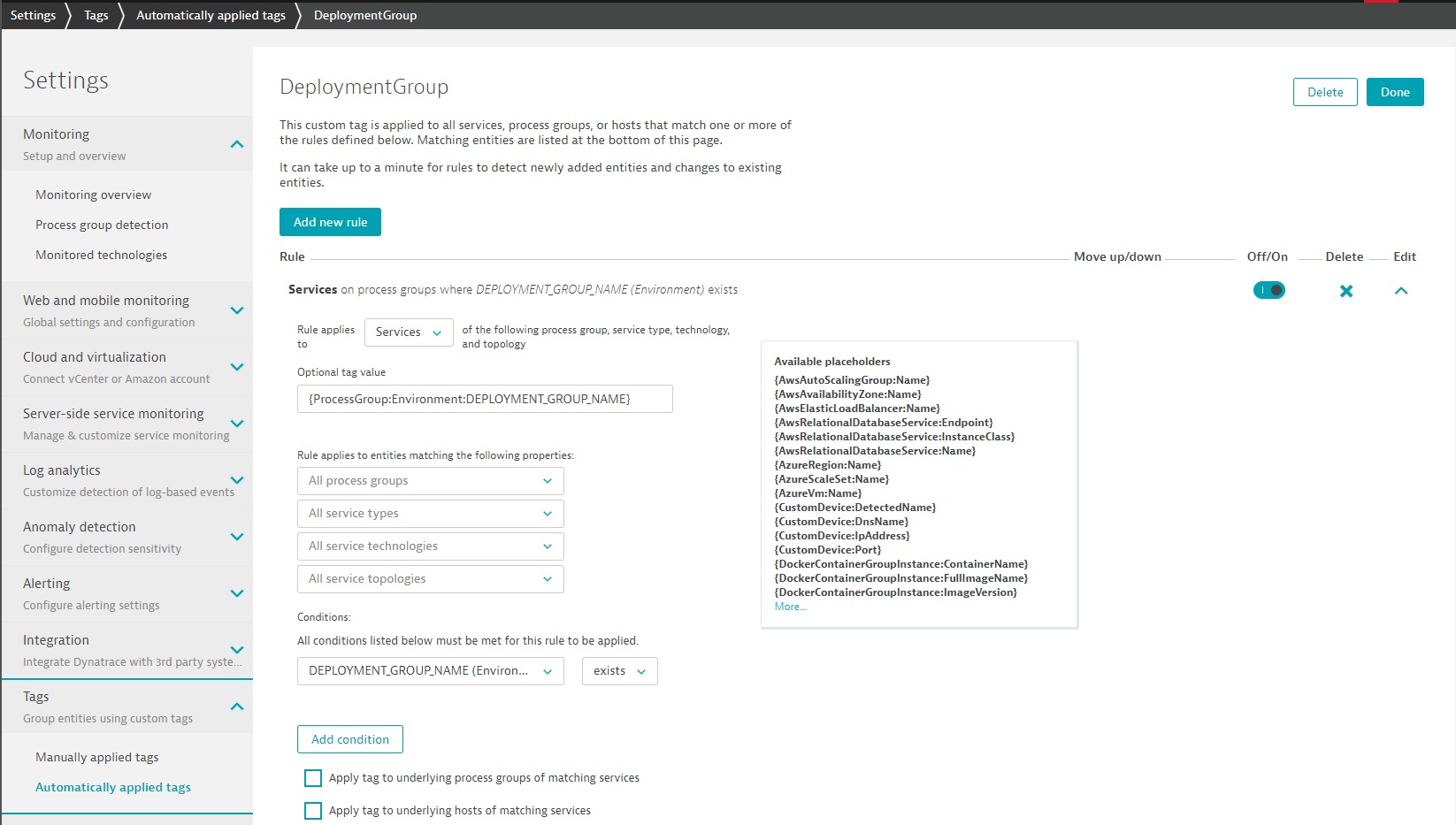Check apply tag to underlying hosts
Viewport: 1456px width, 825px height.
point(313,811)
